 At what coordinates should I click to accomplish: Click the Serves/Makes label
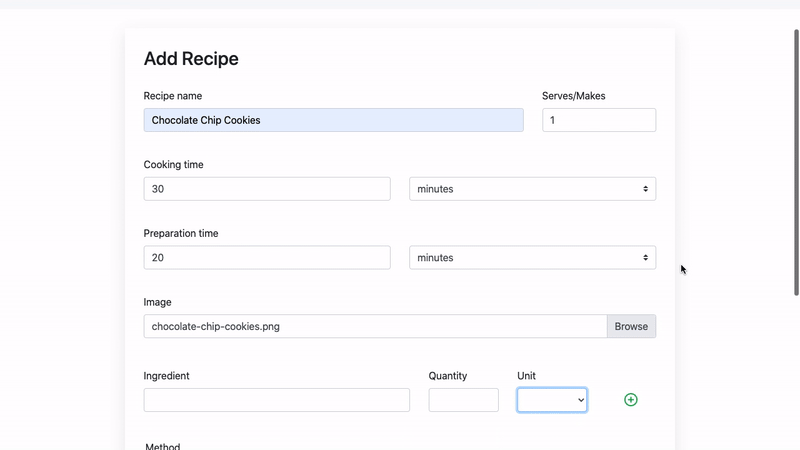pyautogui.click(x=573, y=96)
